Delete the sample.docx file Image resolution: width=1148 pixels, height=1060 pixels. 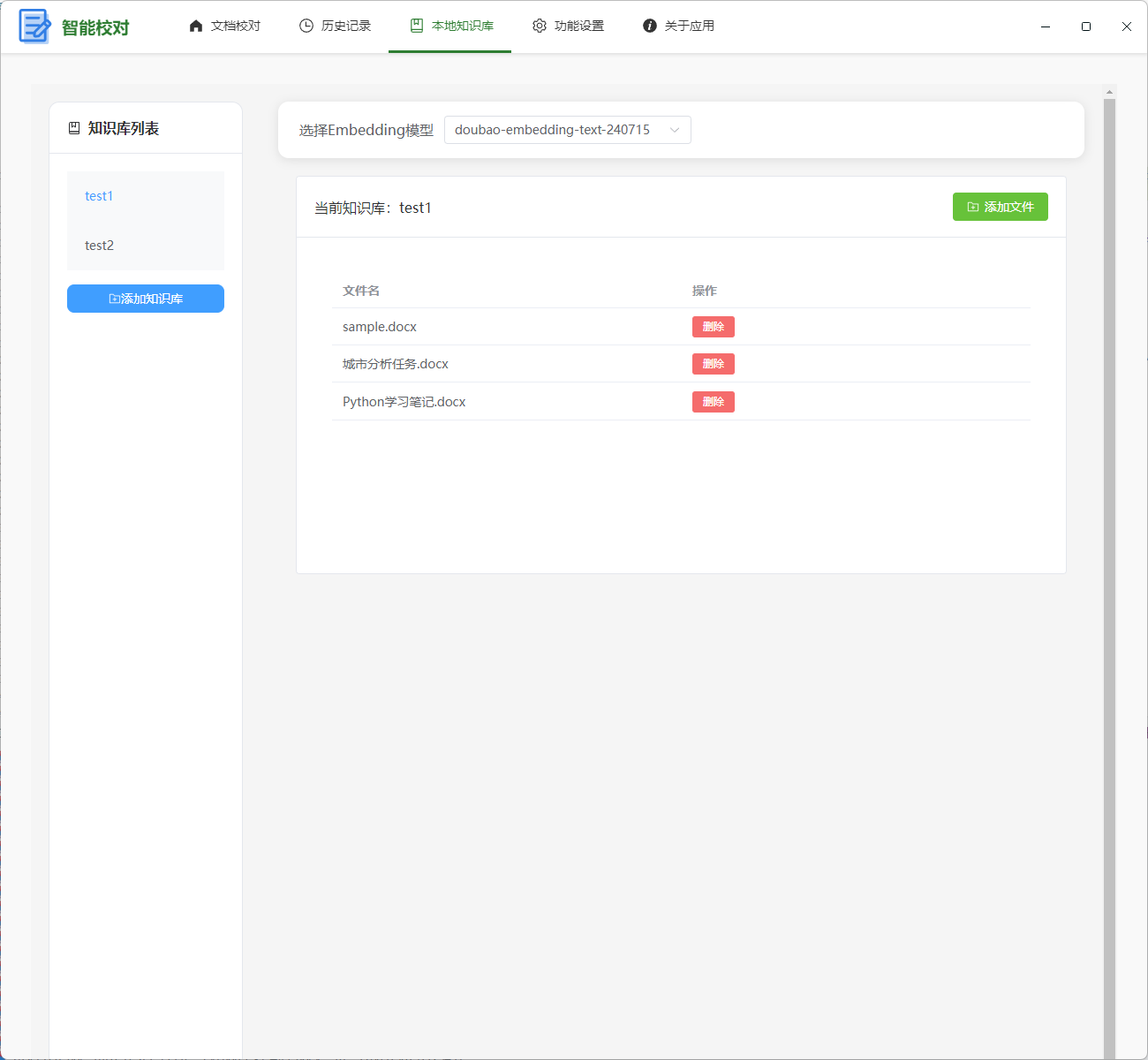(x=714, y=327)
